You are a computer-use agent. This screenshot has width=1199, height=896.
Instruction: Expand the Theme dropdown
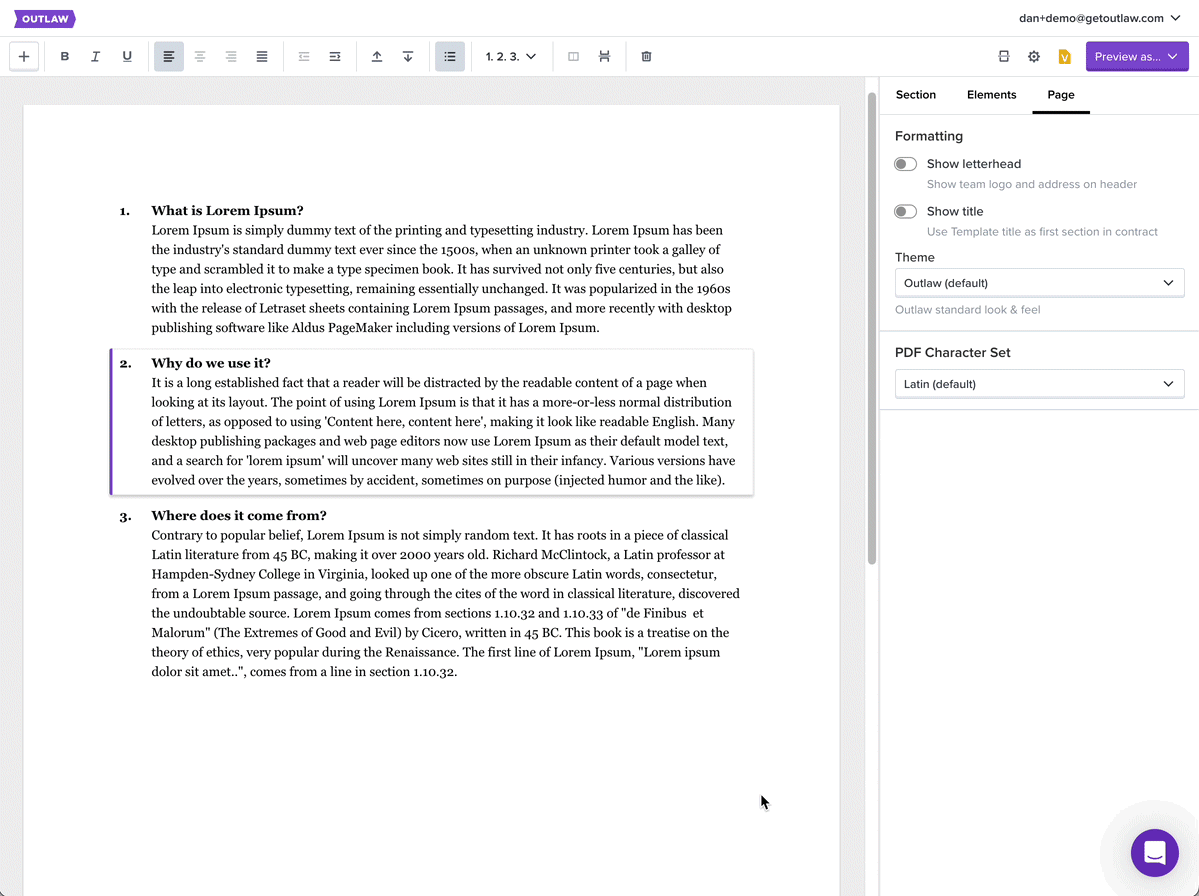click(1039, 283)
